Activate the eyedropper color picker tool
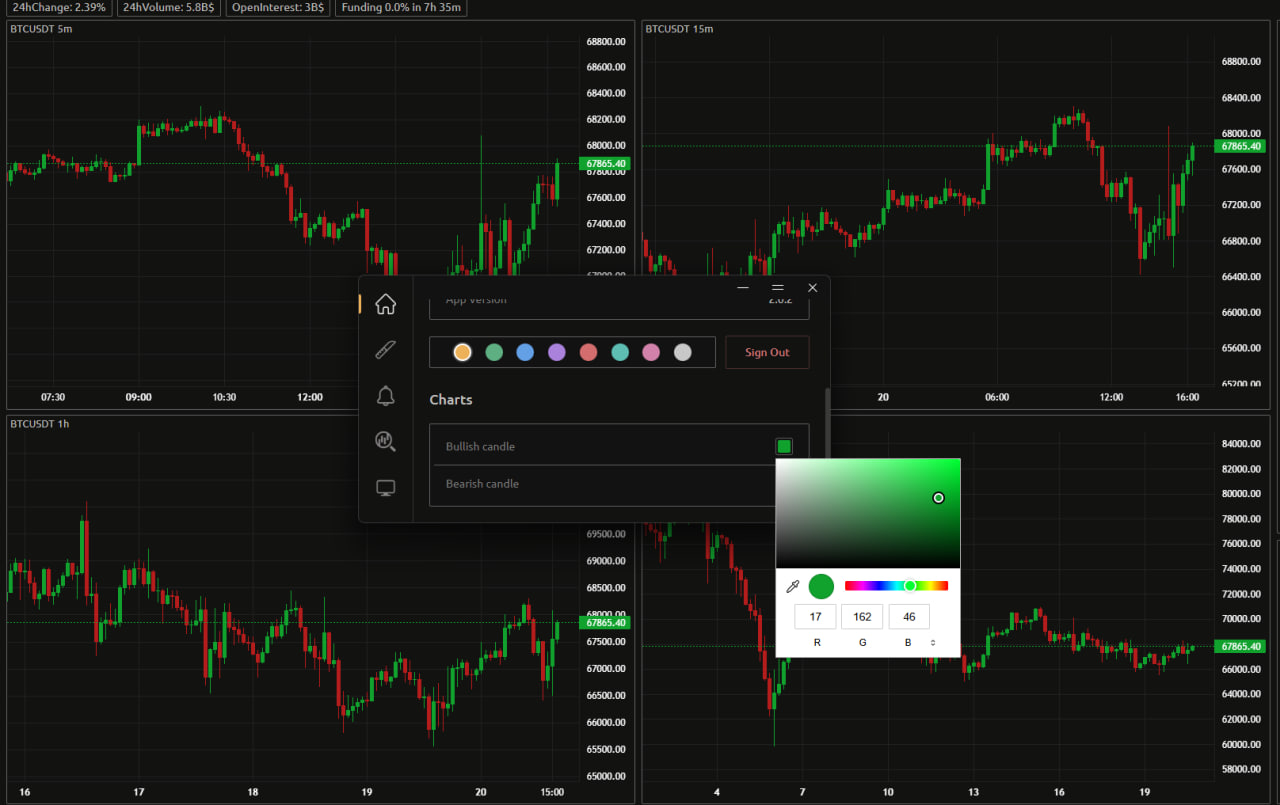This screenshot has width=1280, height=805. pyautogui.click(x=793, y=586)
